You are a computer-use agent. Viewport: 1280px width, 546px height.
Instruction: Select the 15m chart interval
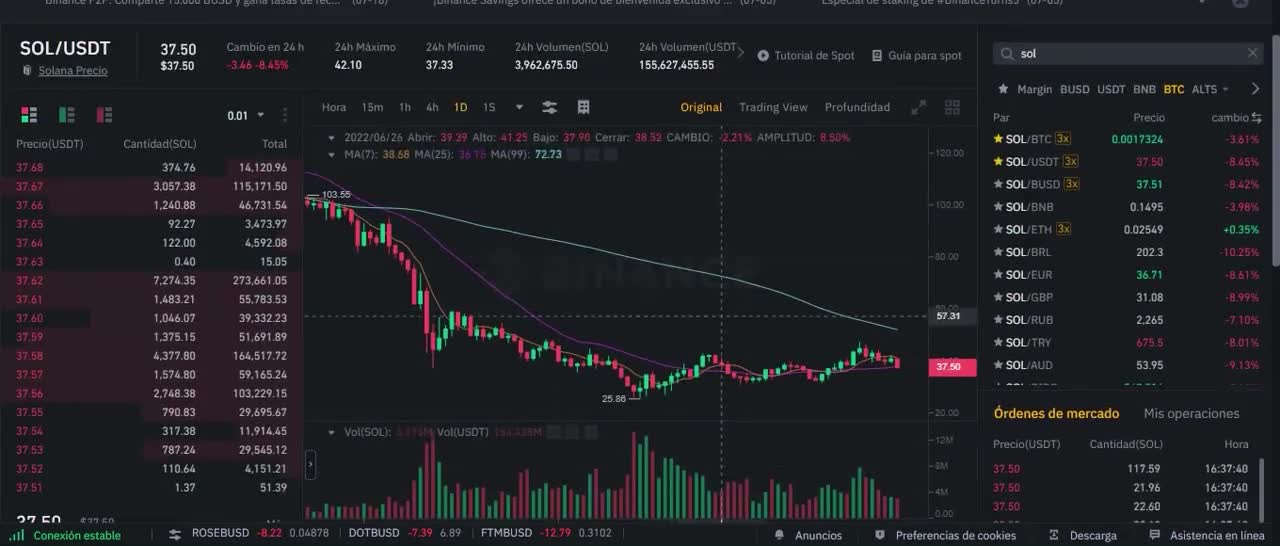pos(372,107)
